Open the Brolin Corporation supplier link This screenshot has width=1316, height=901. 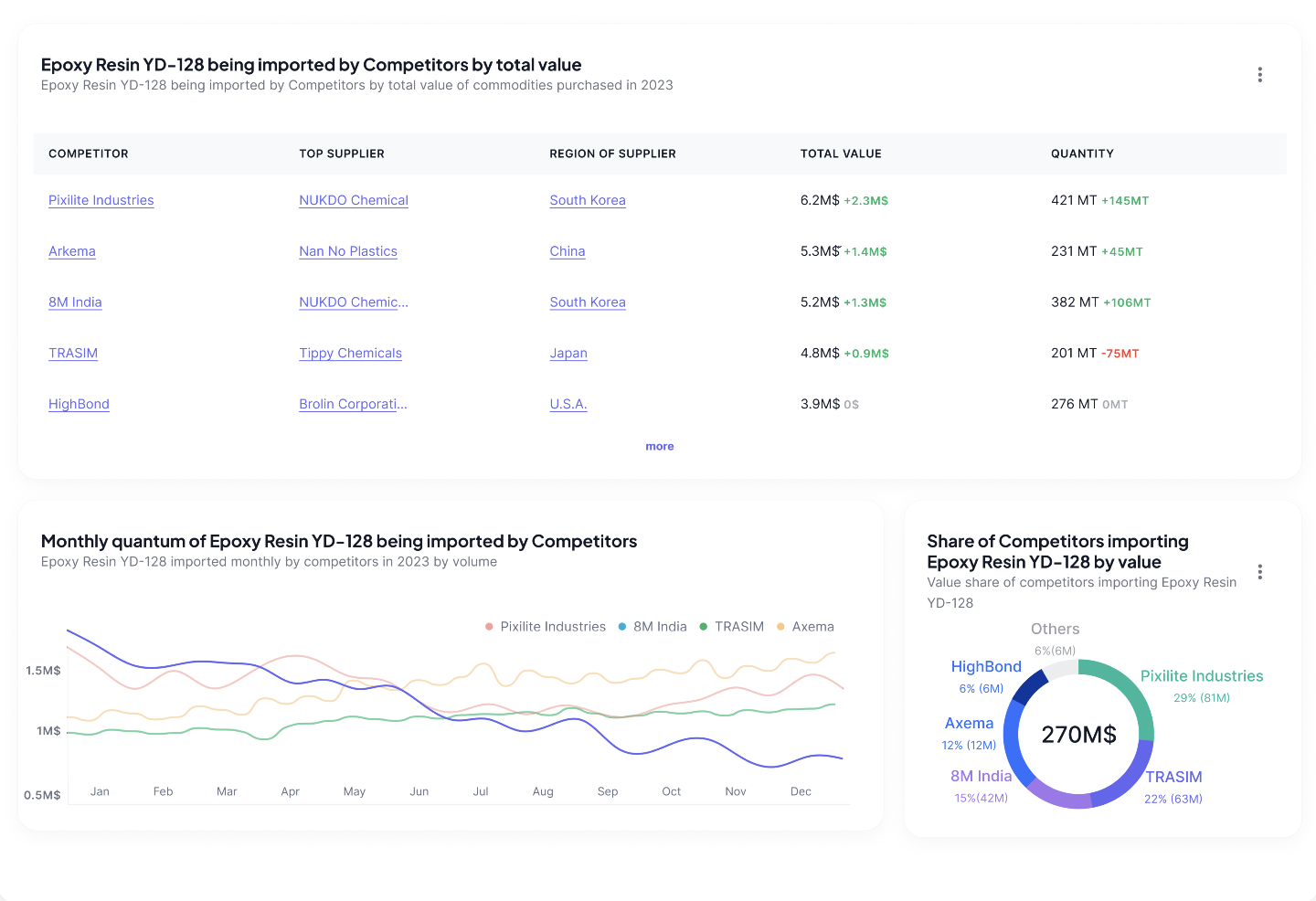click(353, 404)
